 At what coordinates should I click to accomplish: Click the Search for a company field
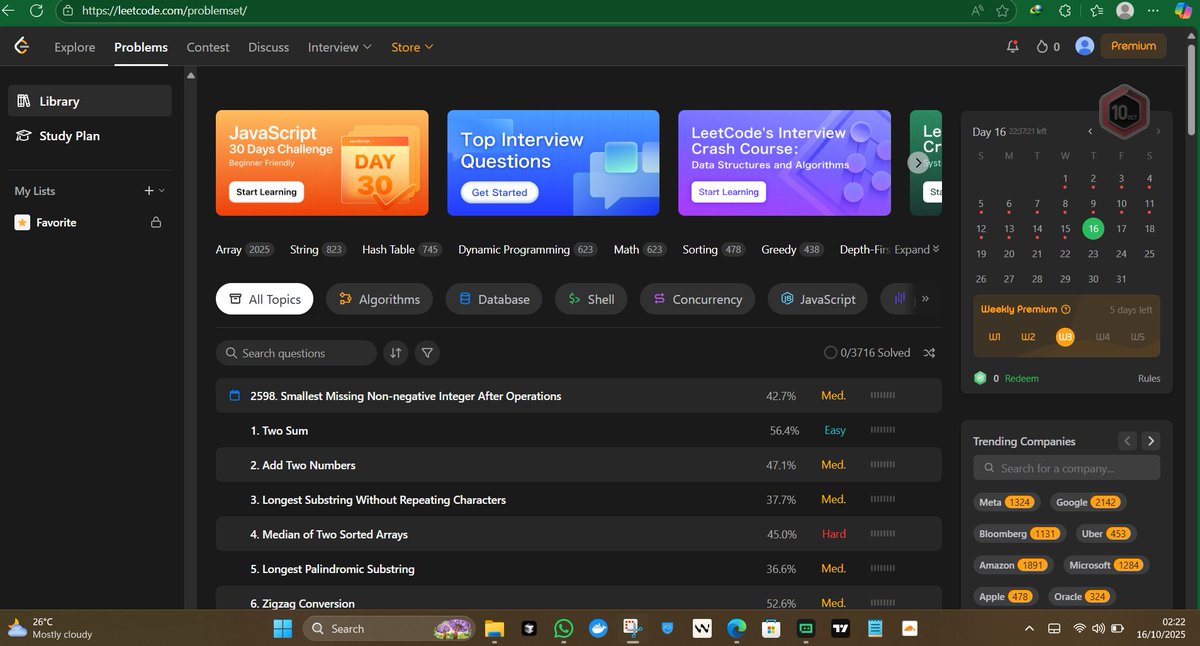1067,468
